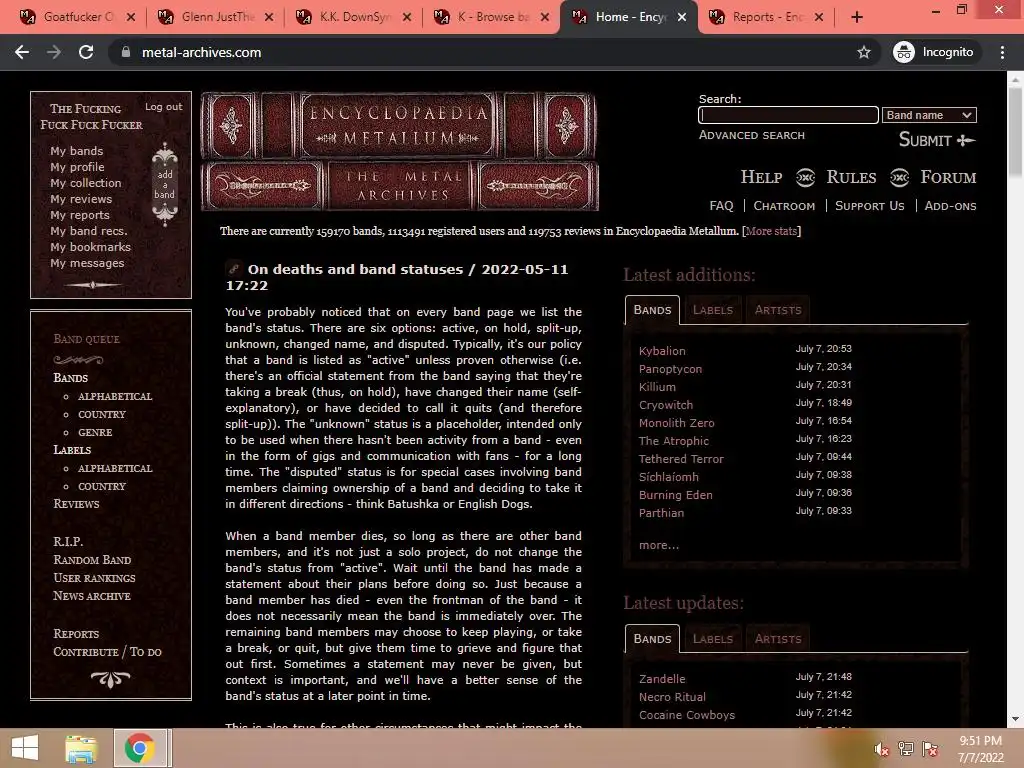This screenshot has width=1024, height=768.
Task: Click into the Search text field
Action: (788, 115)
